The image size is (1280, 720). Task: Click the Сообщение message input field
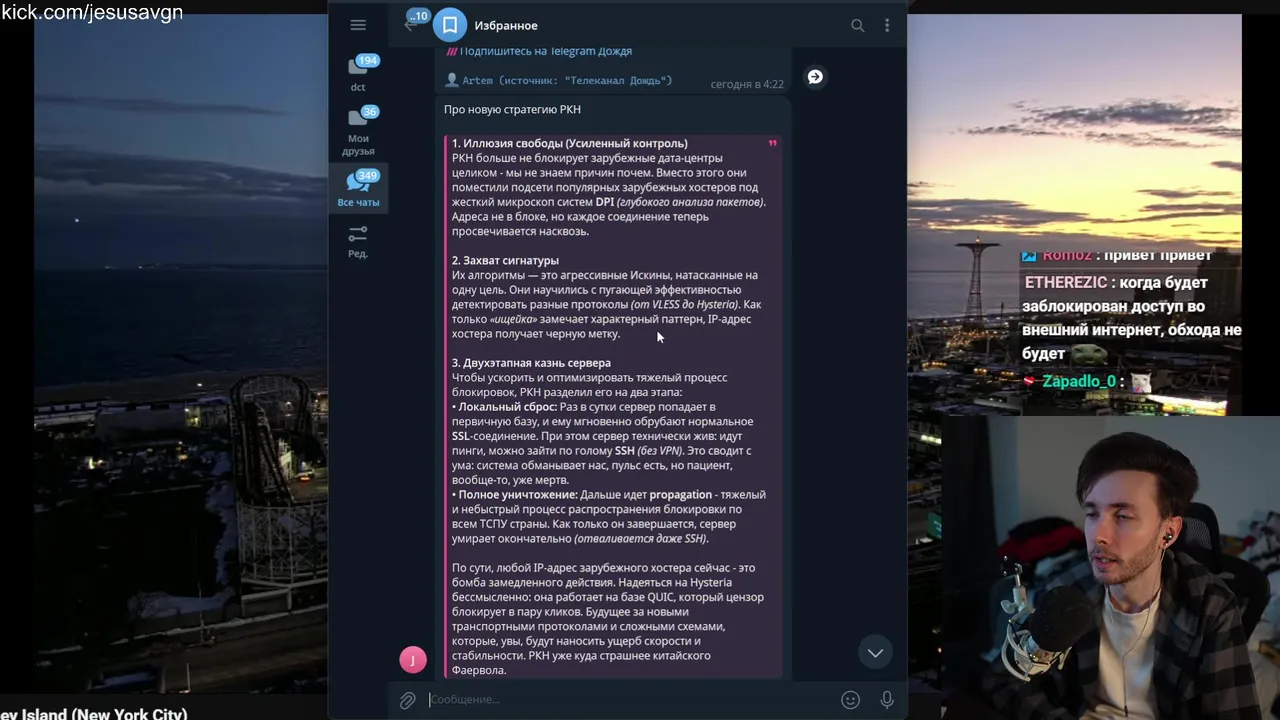tap(630, 700)
